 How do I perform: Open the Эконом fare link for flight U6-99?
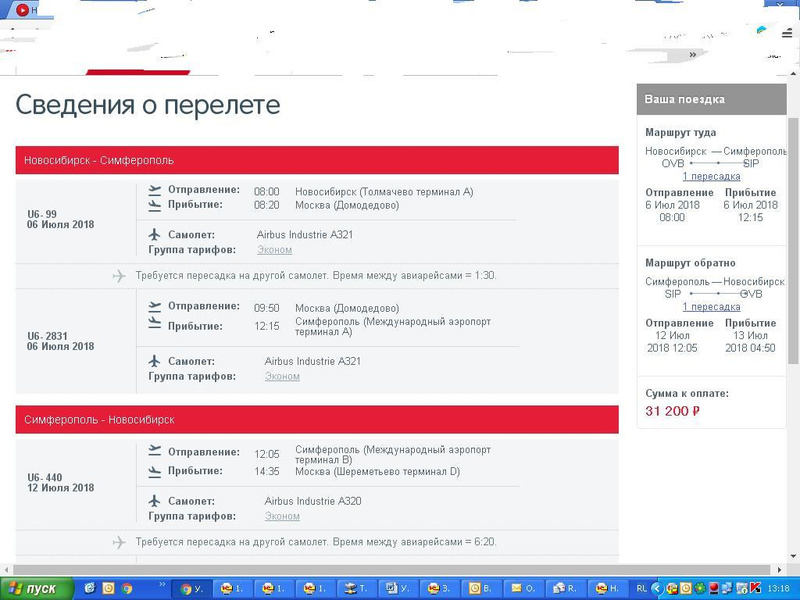(274, 250)
